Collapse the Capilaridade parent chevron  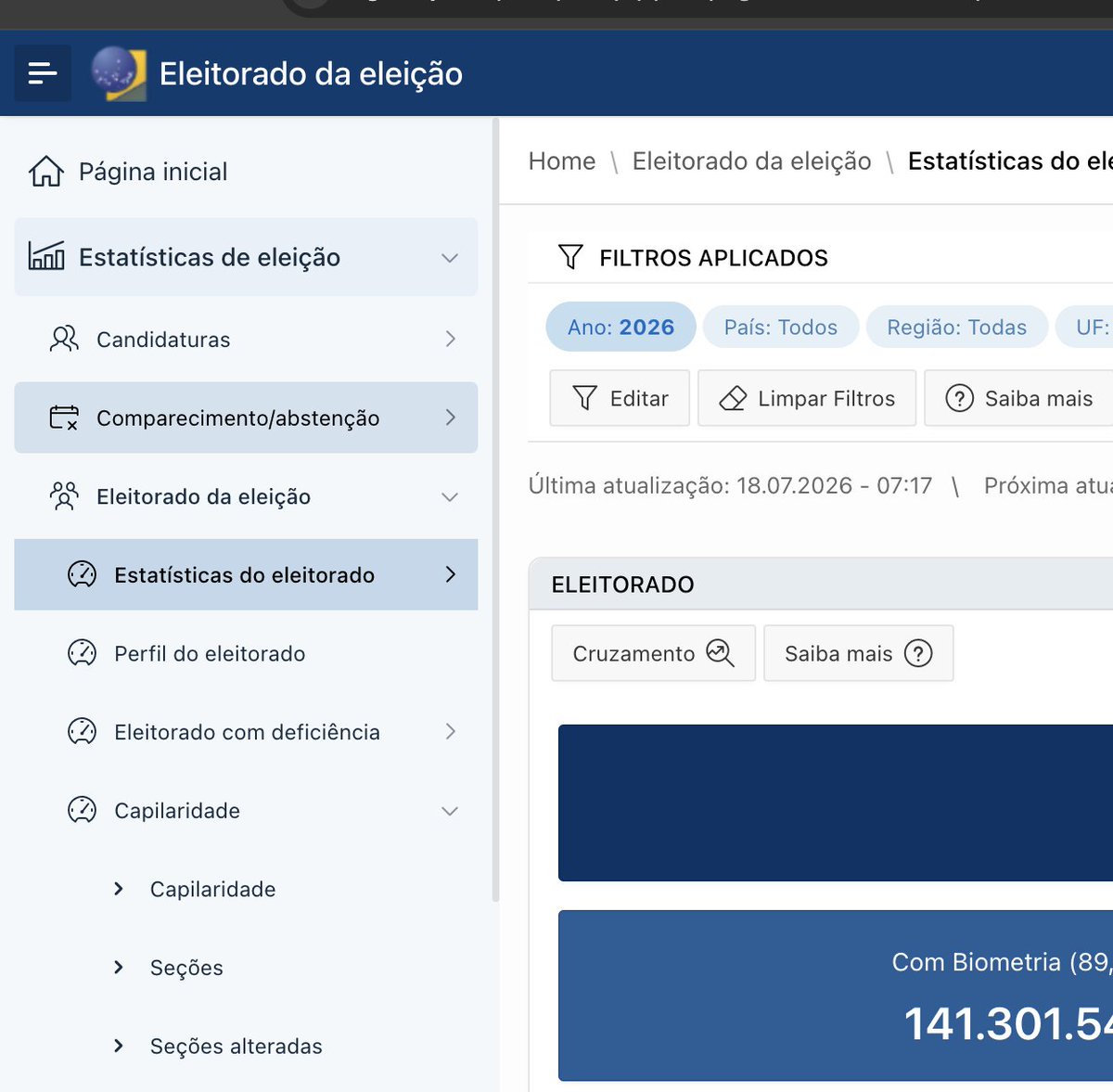pos(450,810)
